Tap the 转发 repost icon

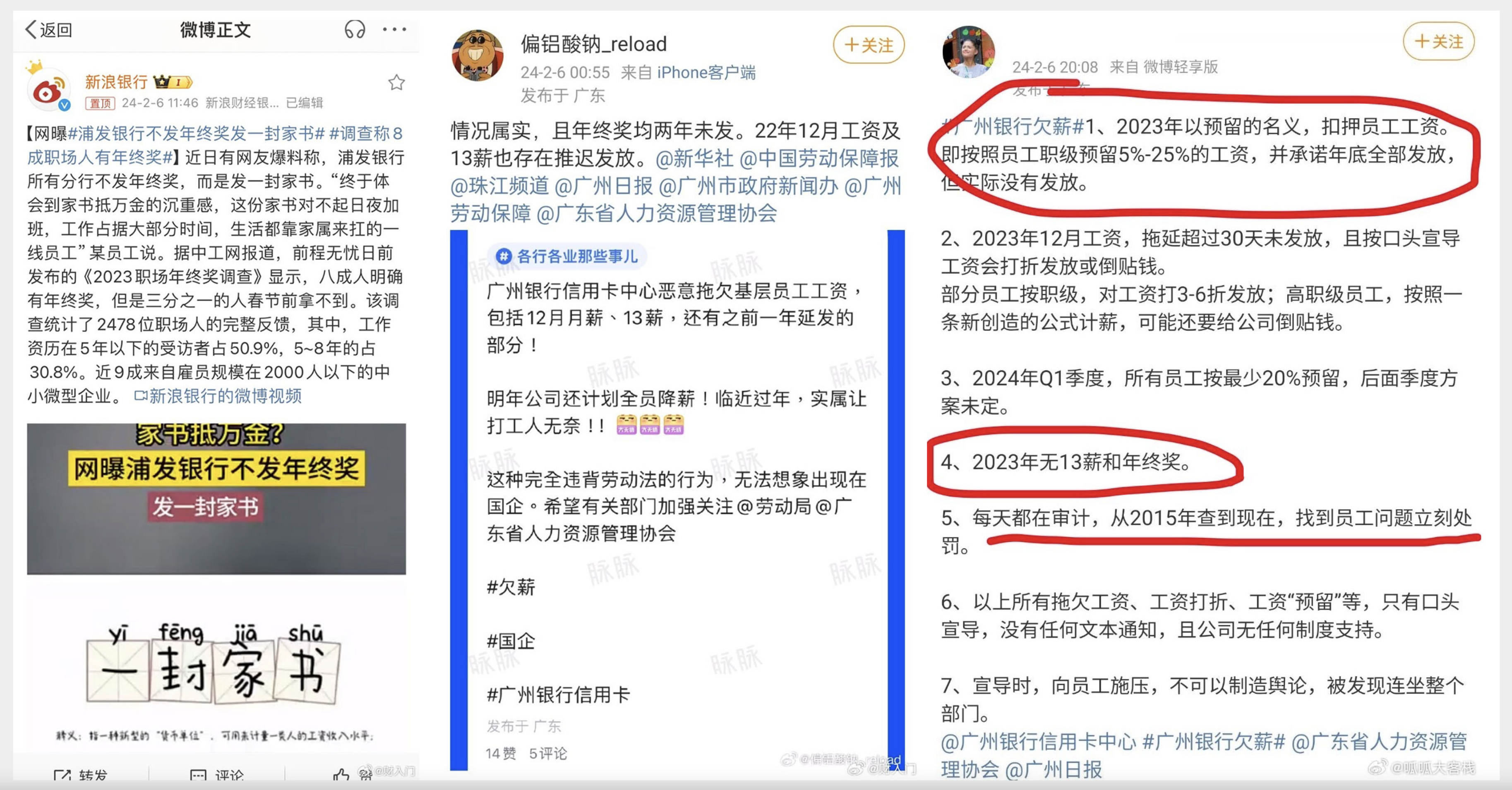tap(62, 776)
